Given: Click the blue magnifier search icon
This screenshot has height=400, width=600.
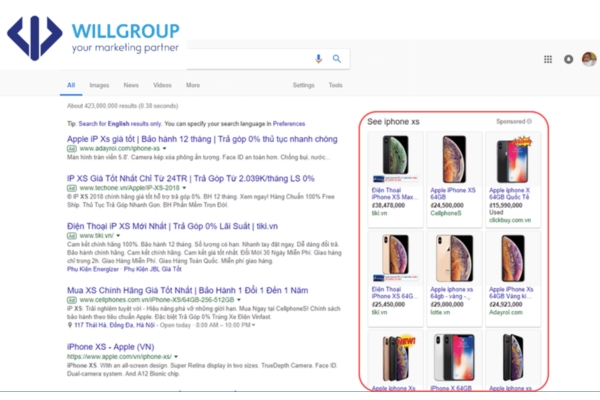Looking at the screenshot, I should (x=336, y=59).
